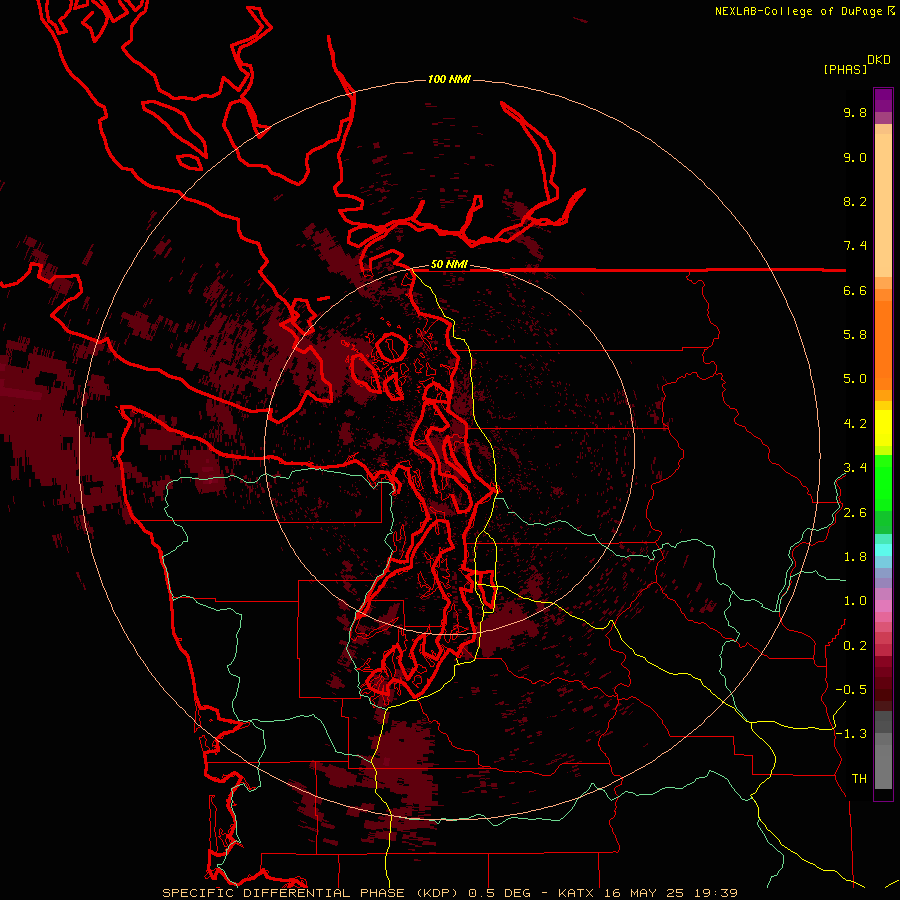The image size is (900, 900).
Task: Click the gray TH segment of the color scale
Action: 883,761
